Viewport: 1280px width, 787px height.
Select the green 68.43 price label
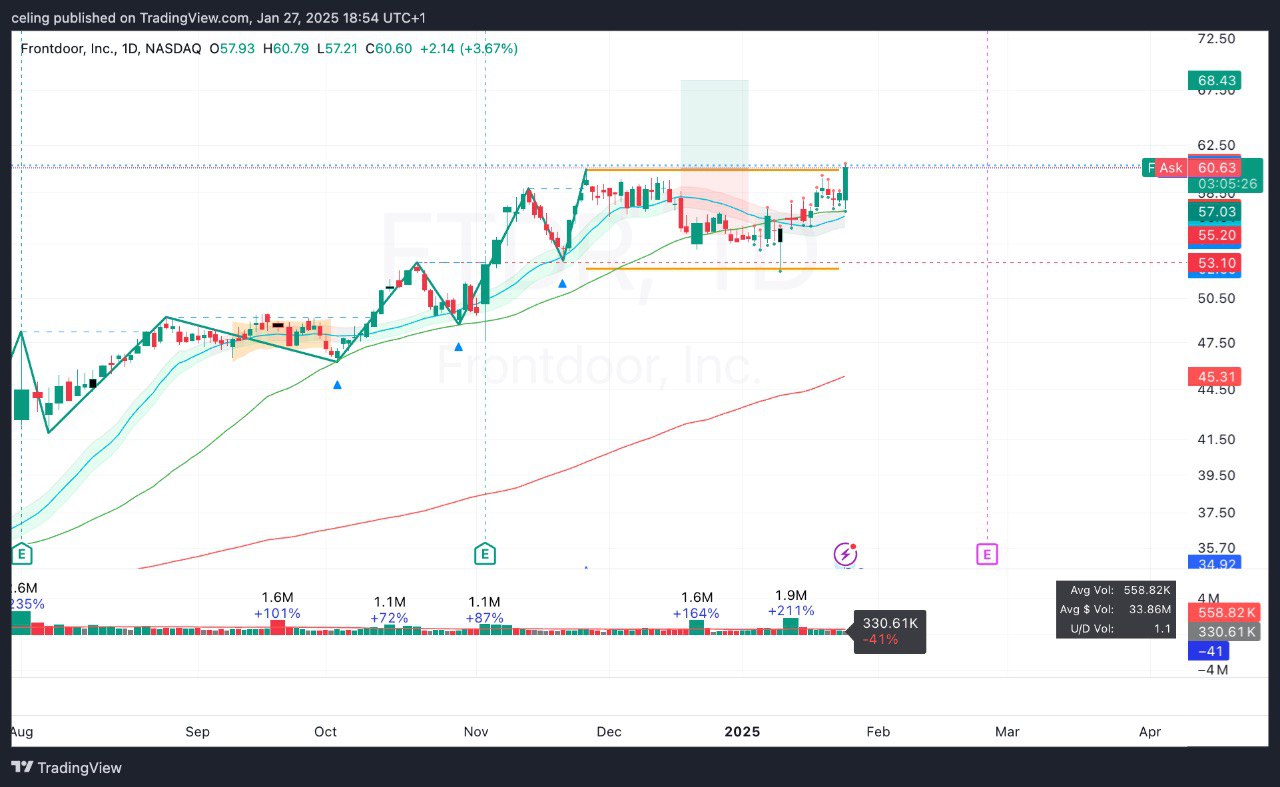tap(1213, 80)
